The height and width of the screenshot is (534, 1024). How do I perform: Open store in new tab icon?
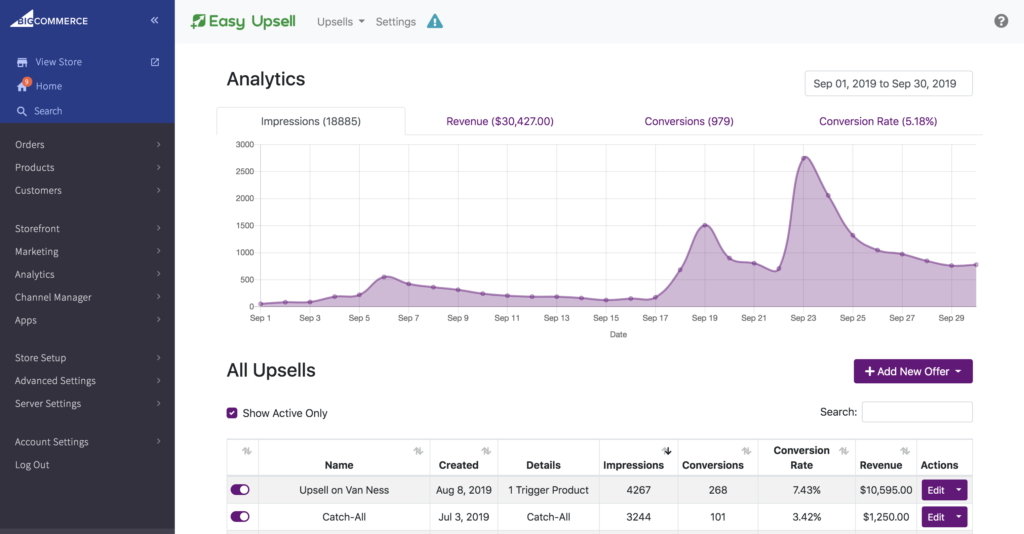[x=155, y=62]
